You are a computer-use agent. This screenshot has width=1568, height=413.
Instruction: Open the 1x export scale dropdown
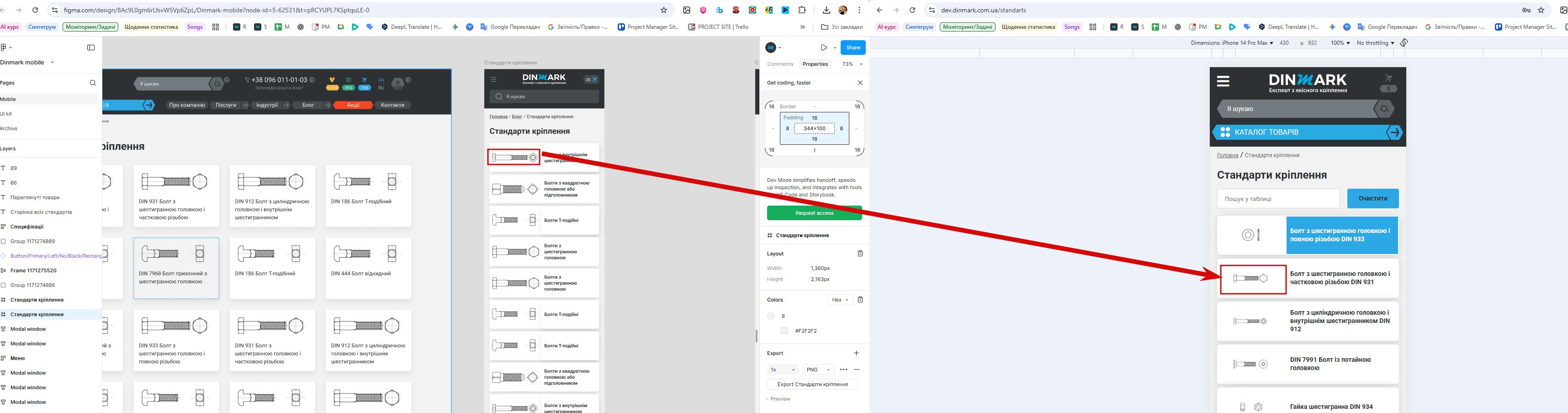tap(783, 370)
